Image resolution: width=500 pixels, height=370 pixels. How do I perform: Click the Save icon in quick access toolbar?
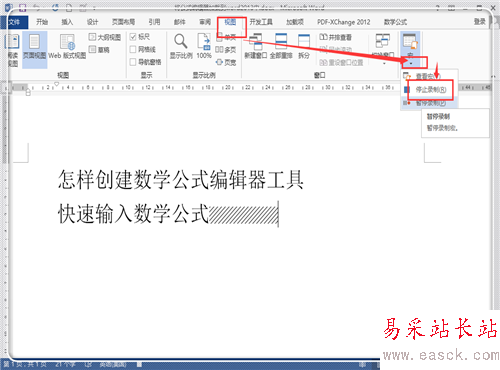(23, 7)
